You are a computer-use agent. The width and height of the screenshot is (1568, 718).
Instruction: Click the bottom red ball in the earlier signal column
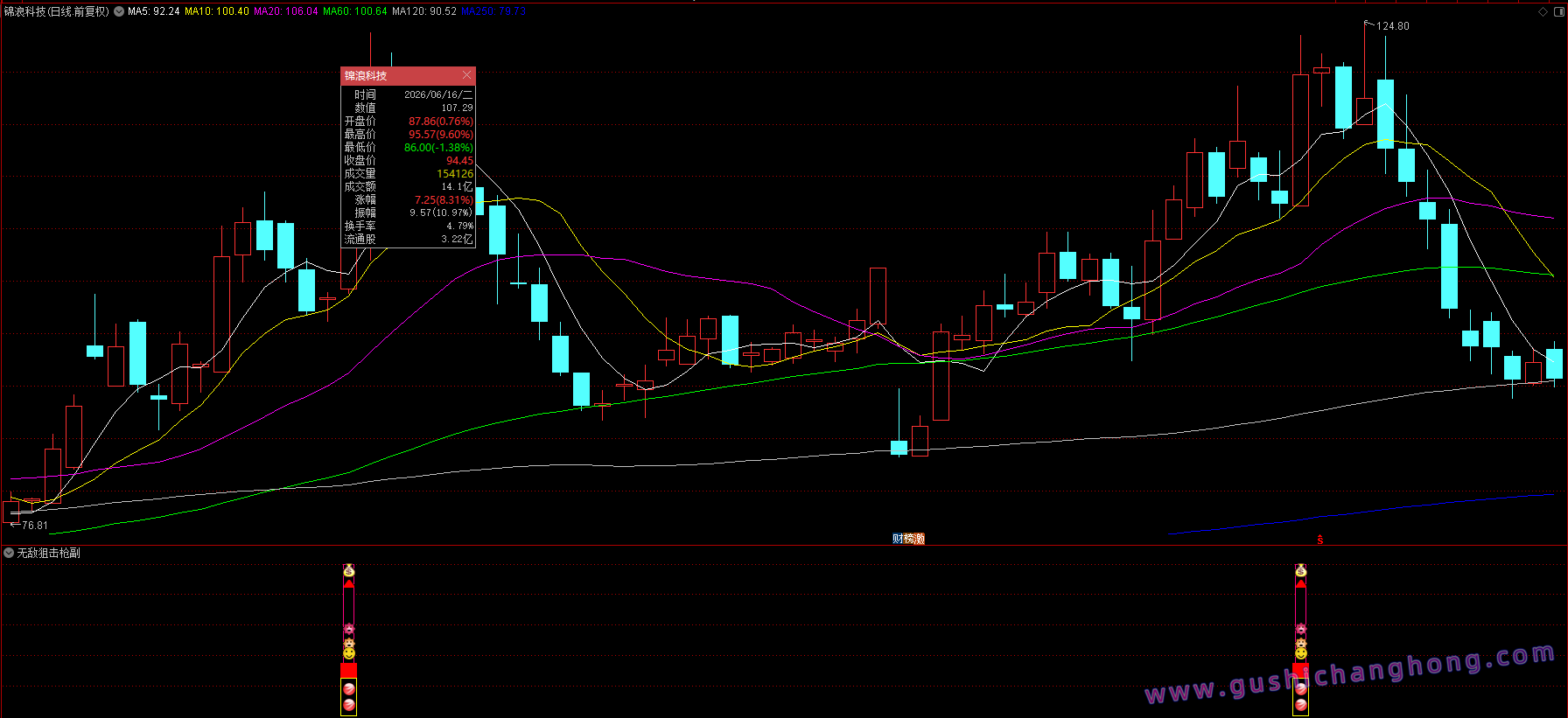pos(349,705)
